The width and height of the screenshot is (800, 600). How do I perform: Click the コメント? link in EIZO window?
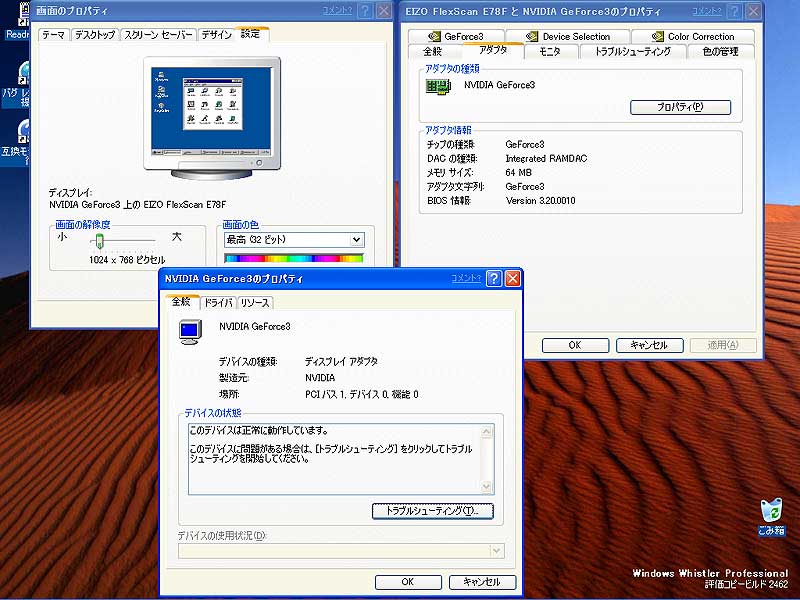[707, 11]
